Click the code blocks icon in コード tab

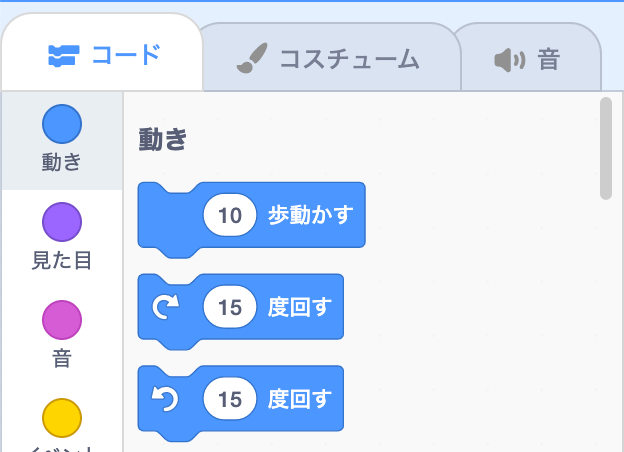64,55
